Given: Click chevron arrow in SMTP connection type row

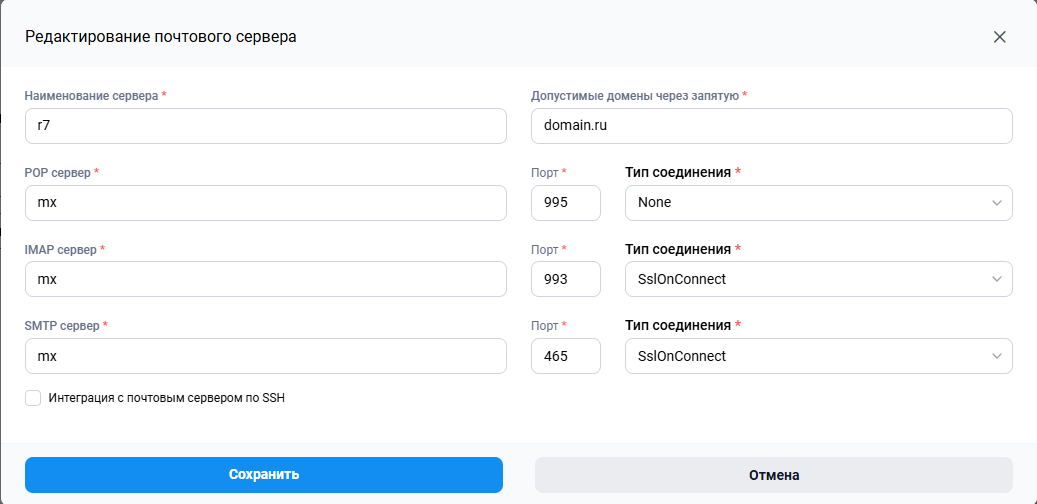Looking at the screenshot, I should click(x=996, y=356).
